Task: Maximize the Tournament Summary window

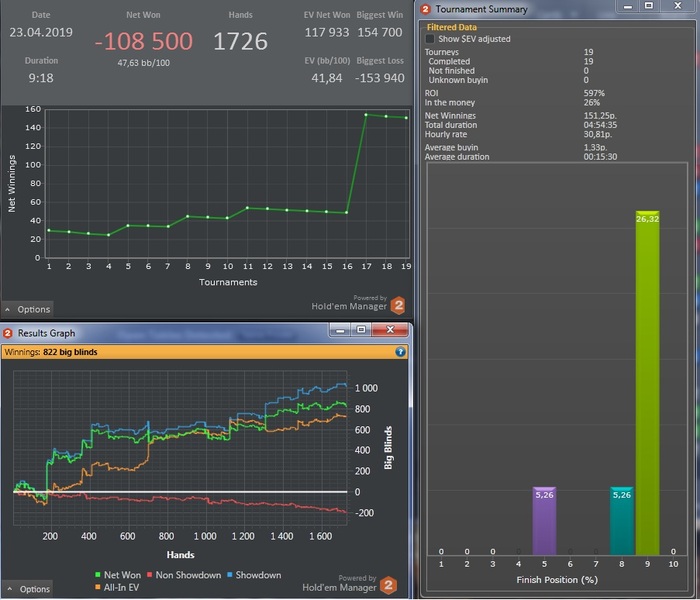Action: (x=649, y=6)
